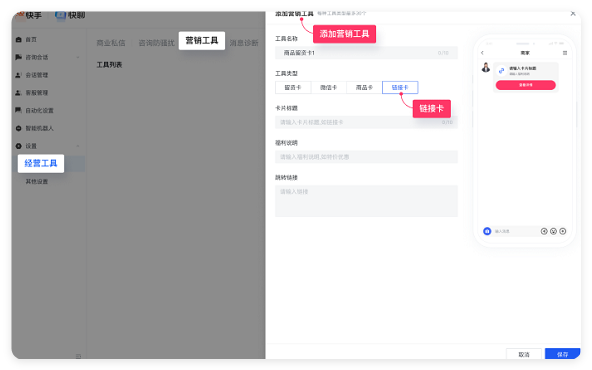Viewport: 592px width, 370px height.
Task: Click the 智能机器人 robot icon
Action: pos(18,128)
